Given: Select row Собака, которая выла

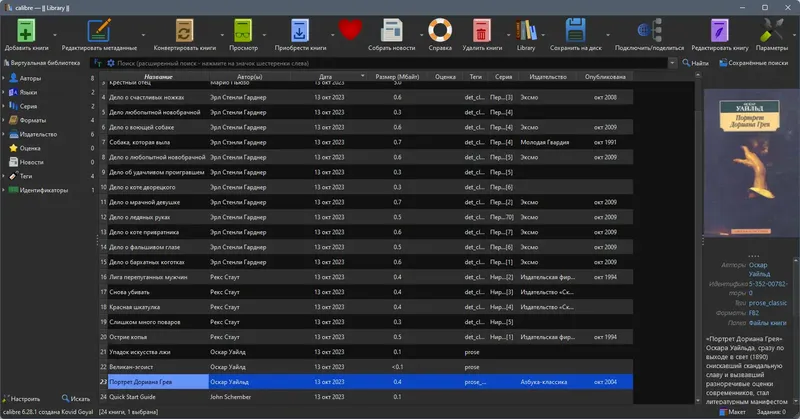Looking at the screenshot, I should point(366,142).
